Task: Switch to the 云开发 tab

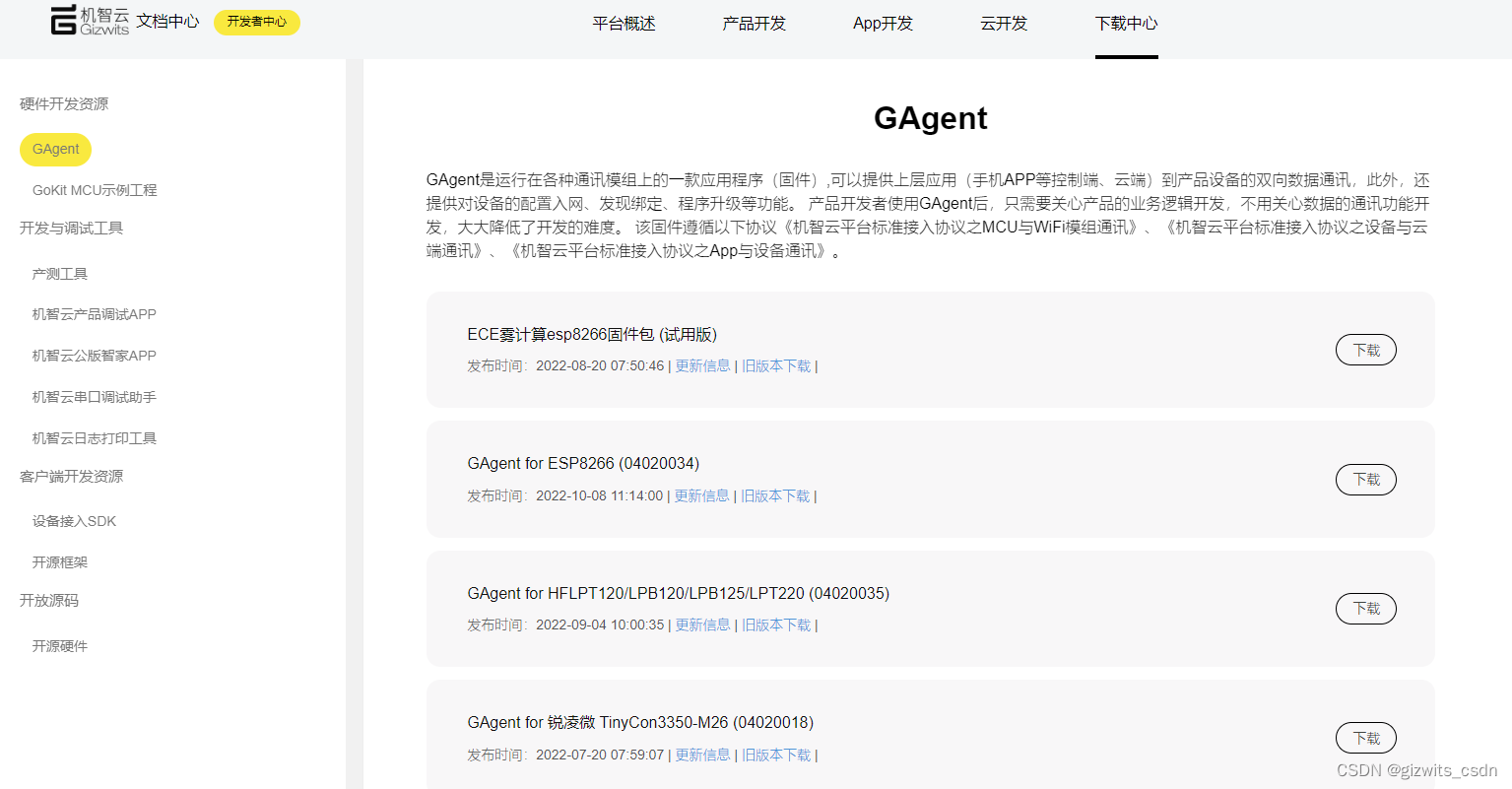Action: pos(1004,24)
